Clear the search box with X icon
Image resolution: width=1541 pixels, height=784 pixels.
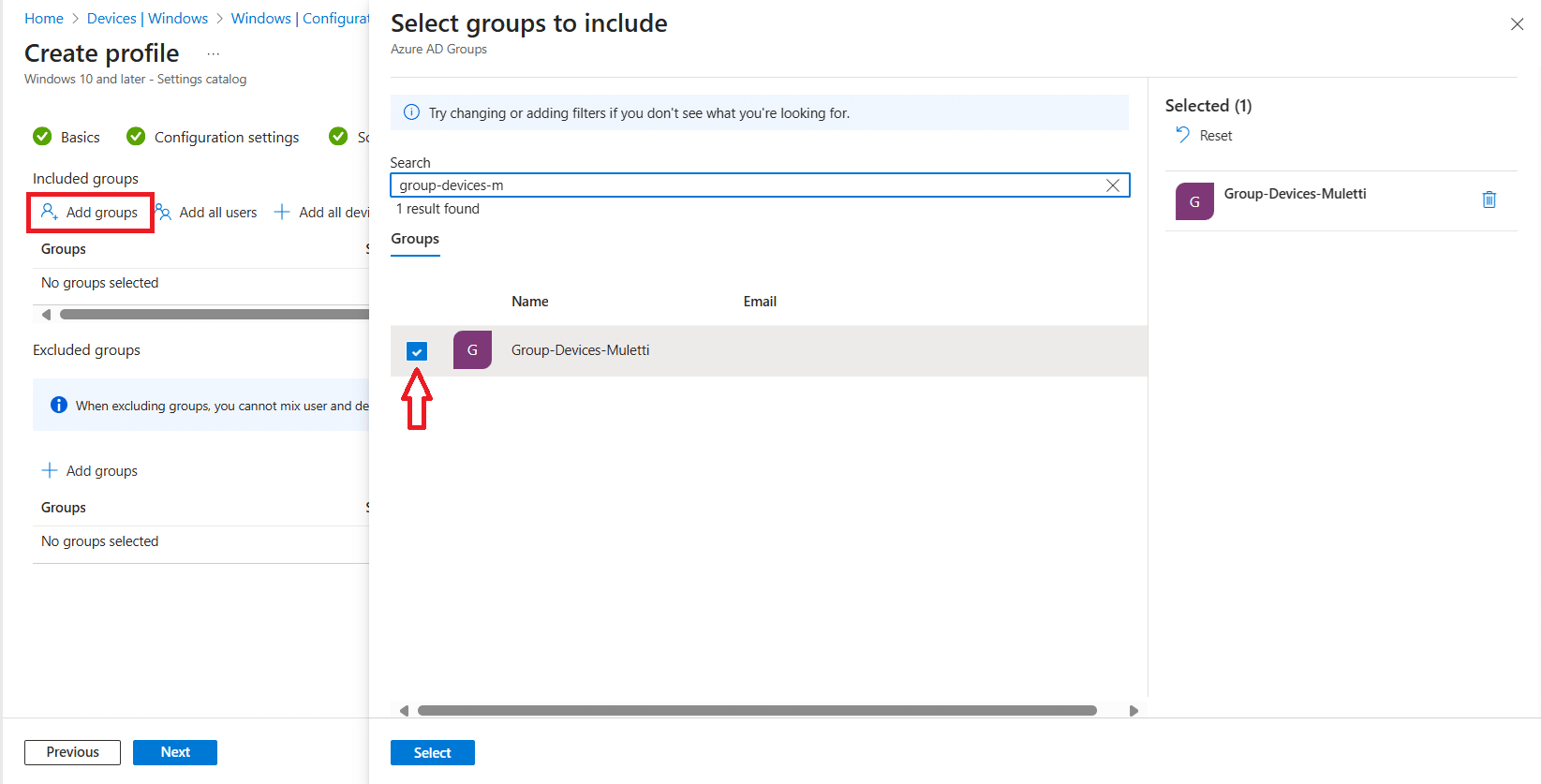tap(1112, 185)
